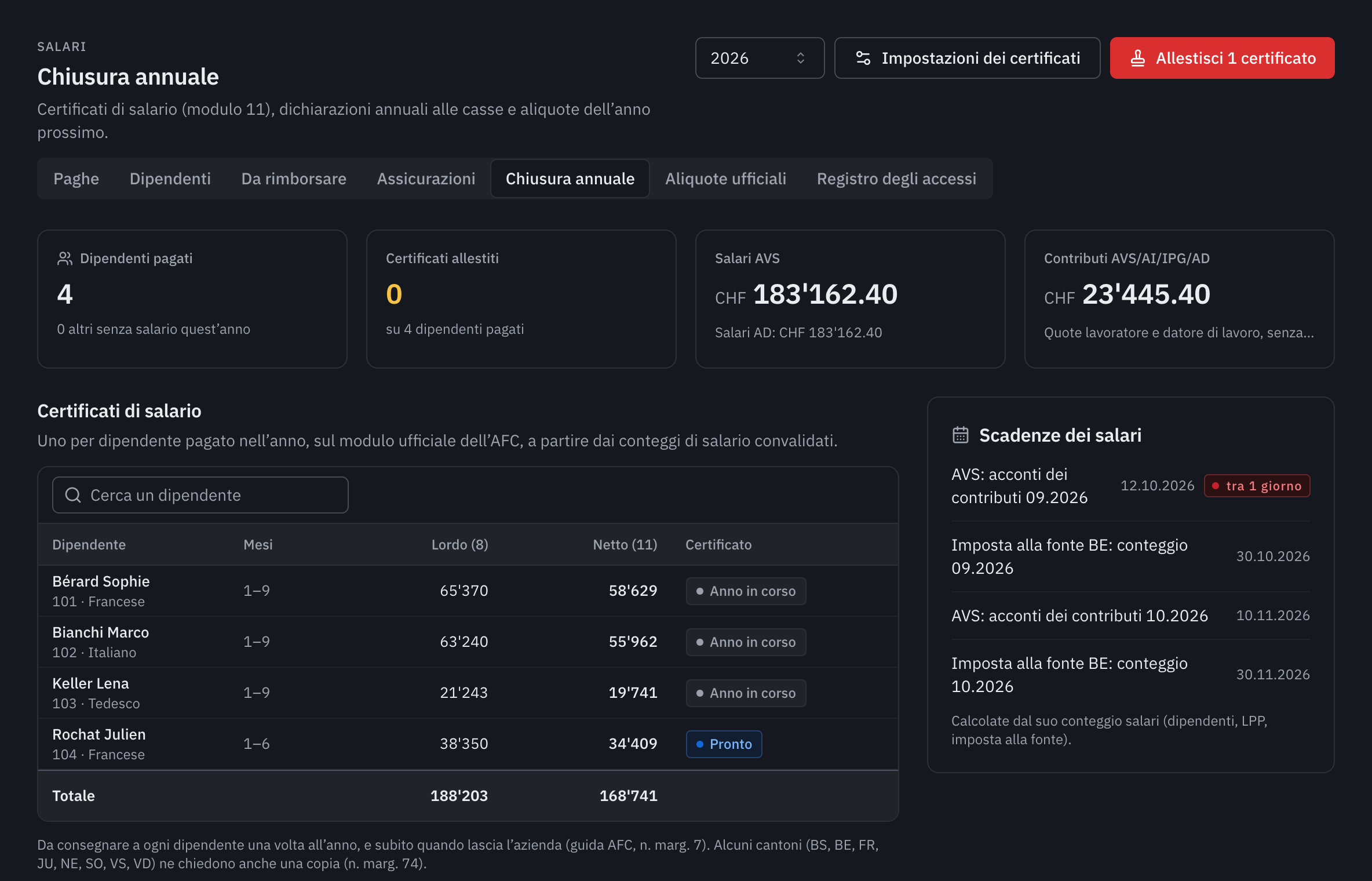Click Anno in corso badge for Bérard Sophie
The height and width of the screenshot is (881, 1372).
pyautogui.click(x=746, y=591)
